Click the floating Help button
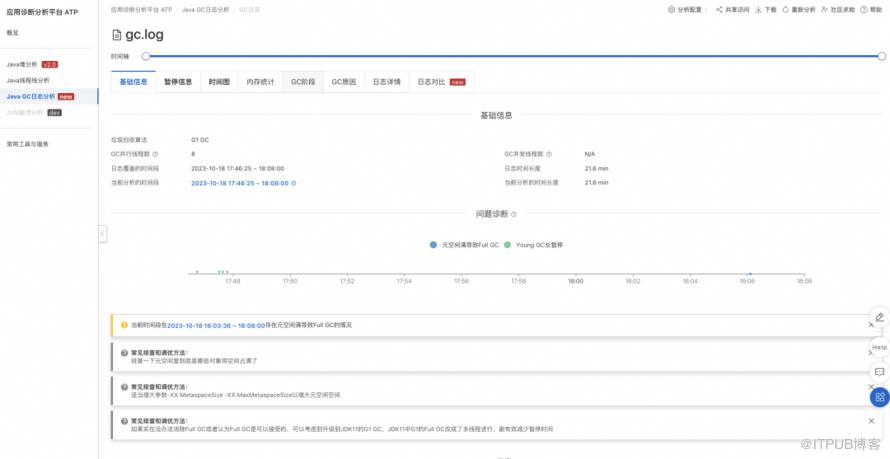The width and height of the screenshot is (890, 459). coord(879,347)
